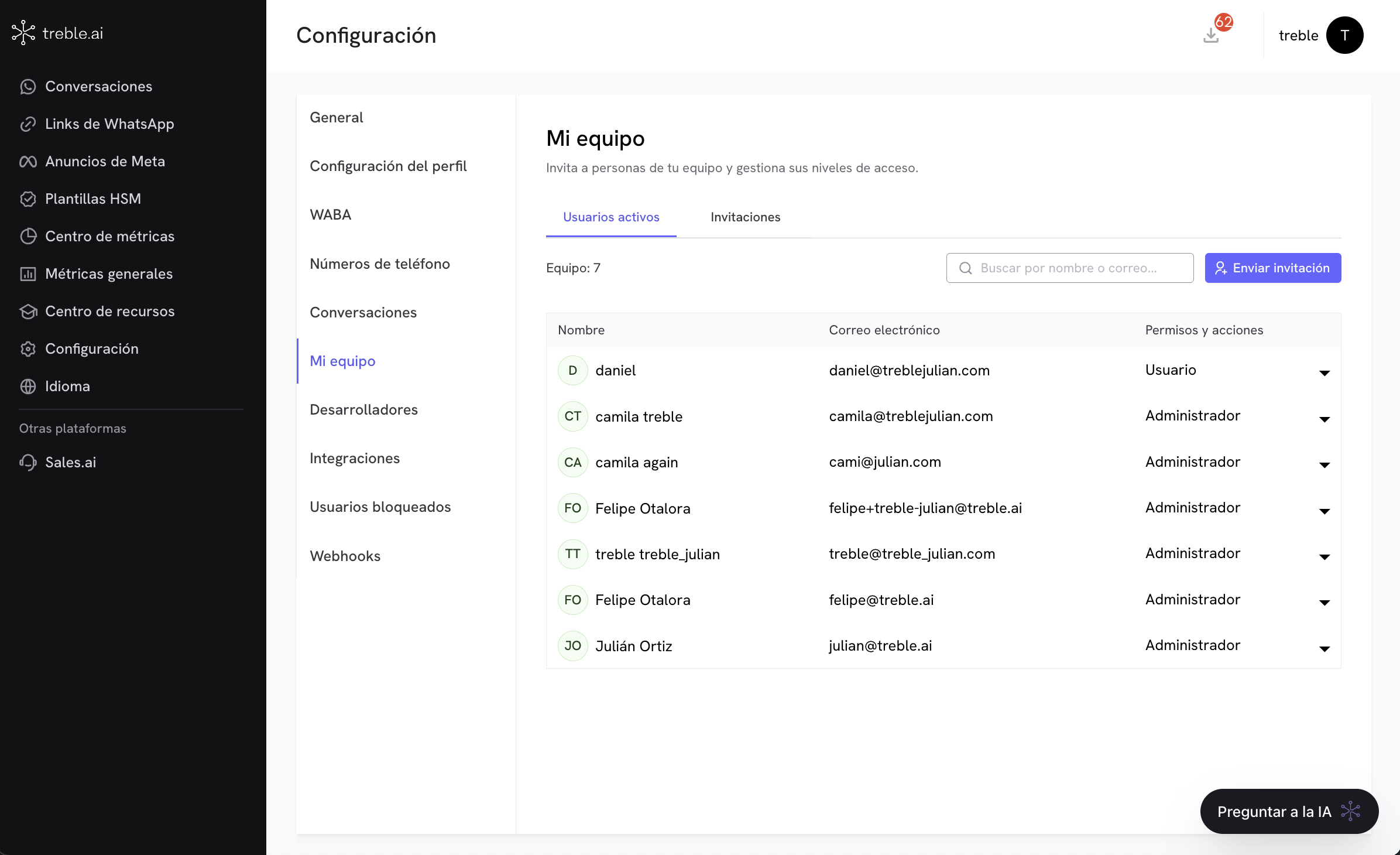Click the Métricas generales bar chart icon
The width and height of the screenshot is (1400, 855).
(28, 274)
